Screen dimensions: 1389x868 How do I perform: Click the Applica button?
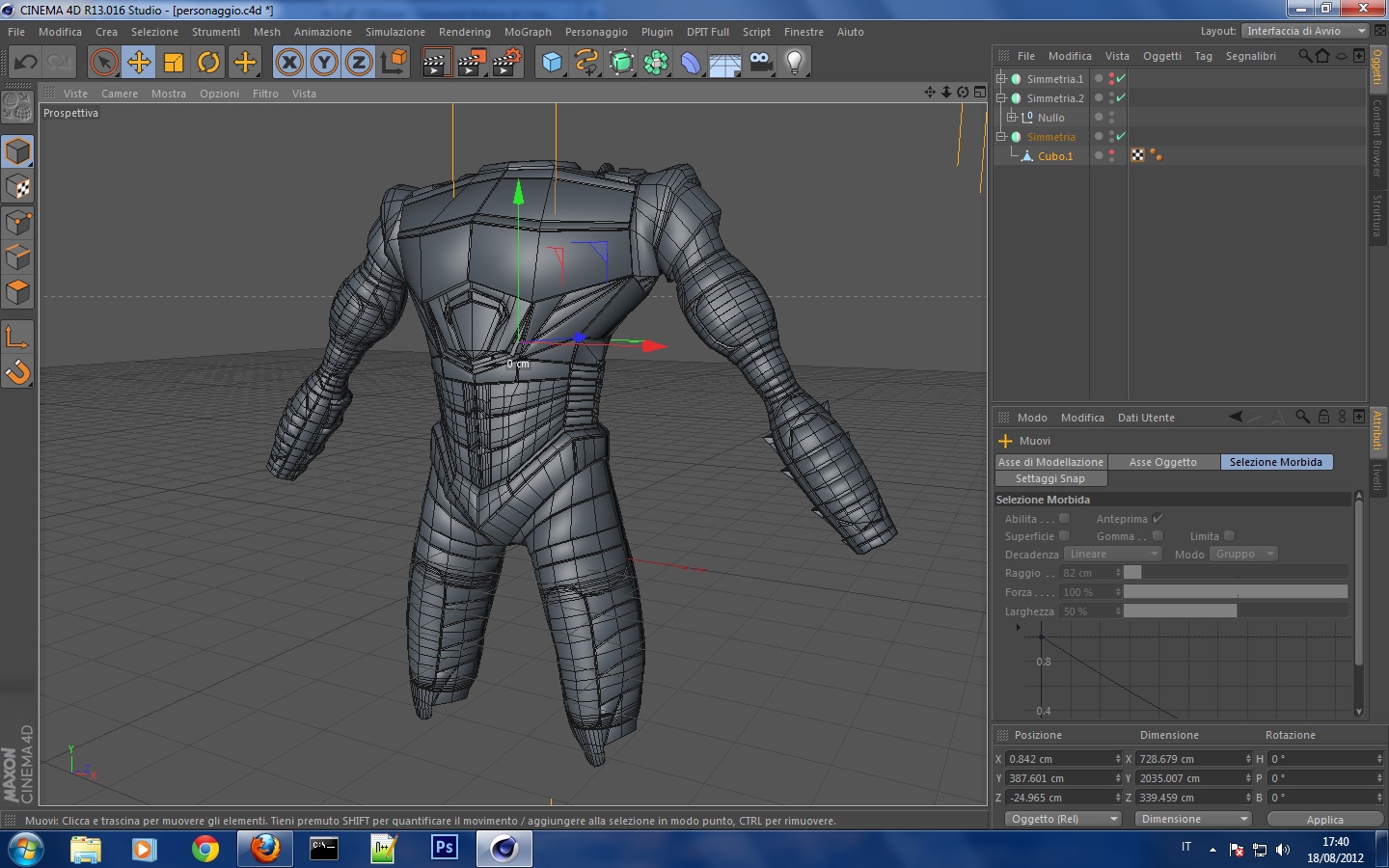coord(1324,820)
